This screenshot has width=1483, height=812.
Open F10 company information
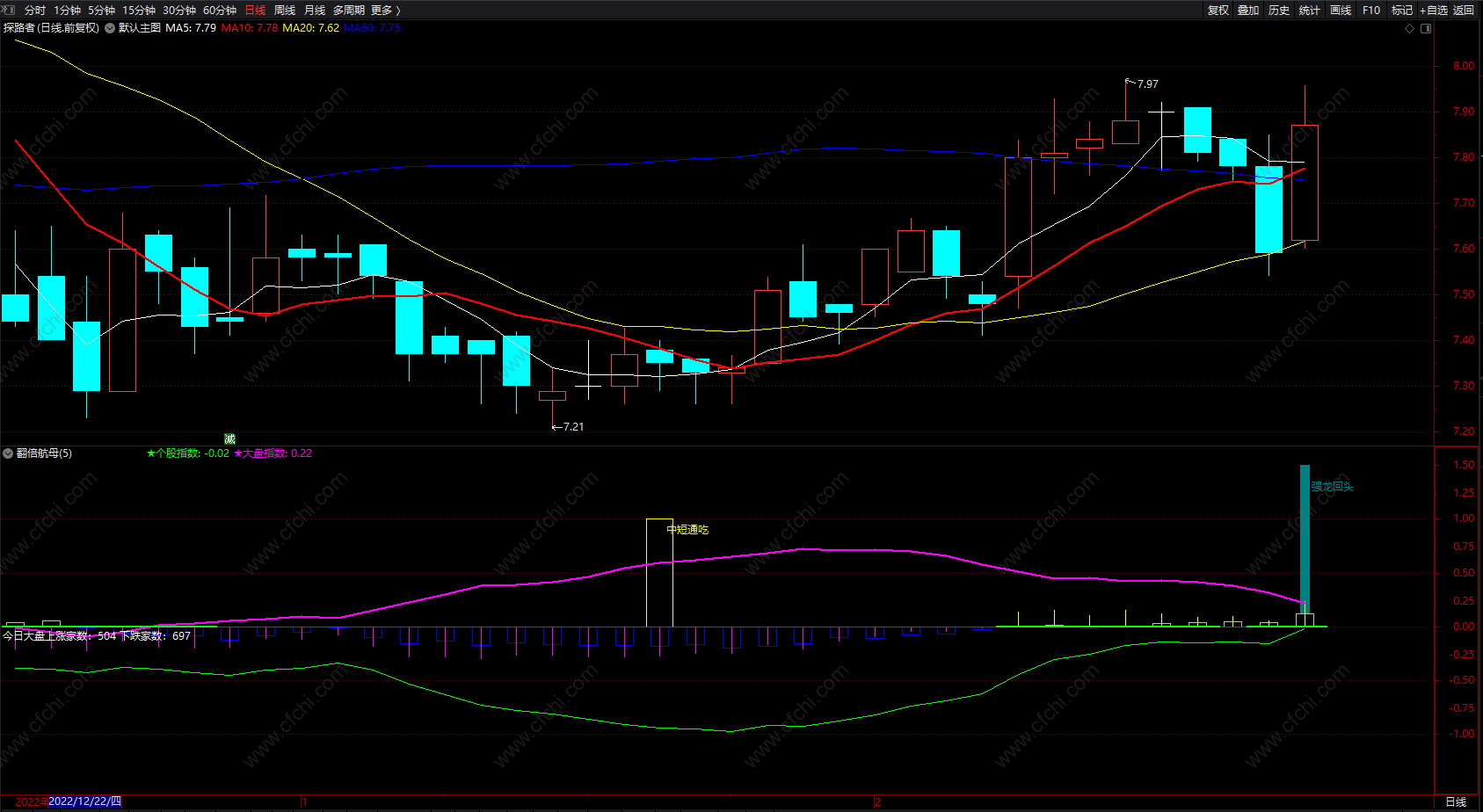(1371, 10)
